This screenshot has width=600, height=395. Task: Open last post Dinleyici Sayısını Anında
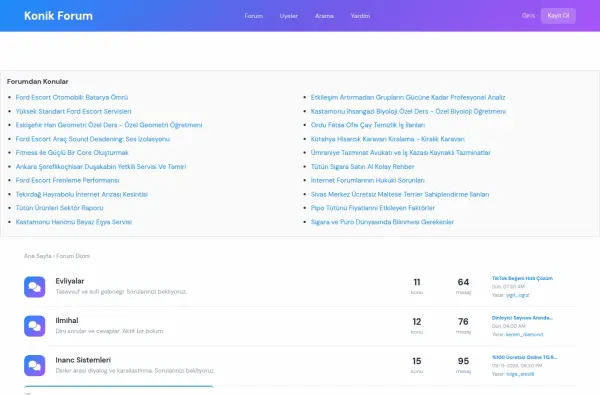522,318
